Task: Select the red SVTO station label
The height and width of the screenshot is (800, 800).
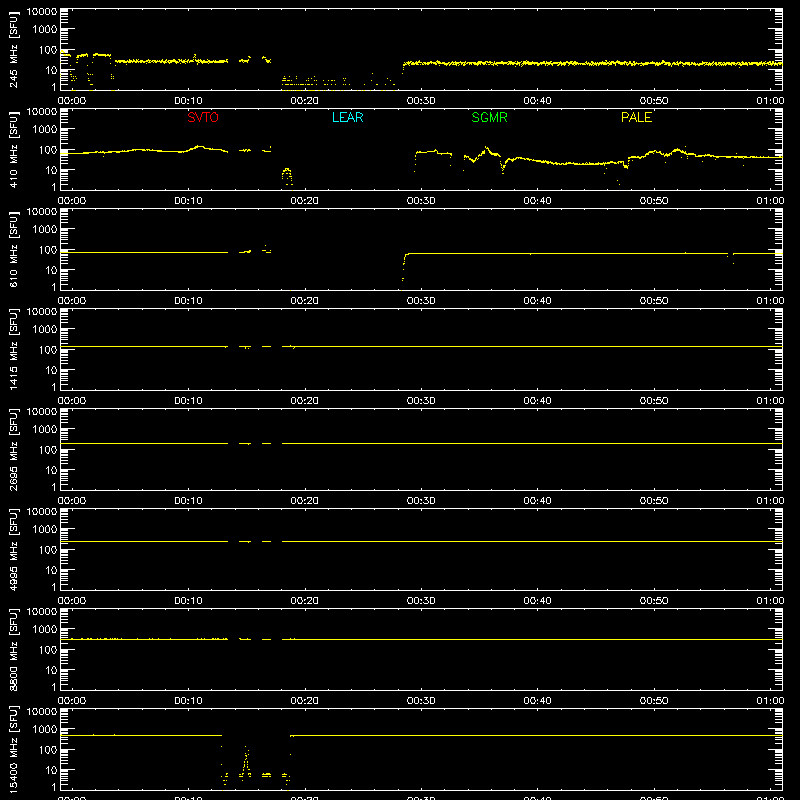Action: click(203, 117)
